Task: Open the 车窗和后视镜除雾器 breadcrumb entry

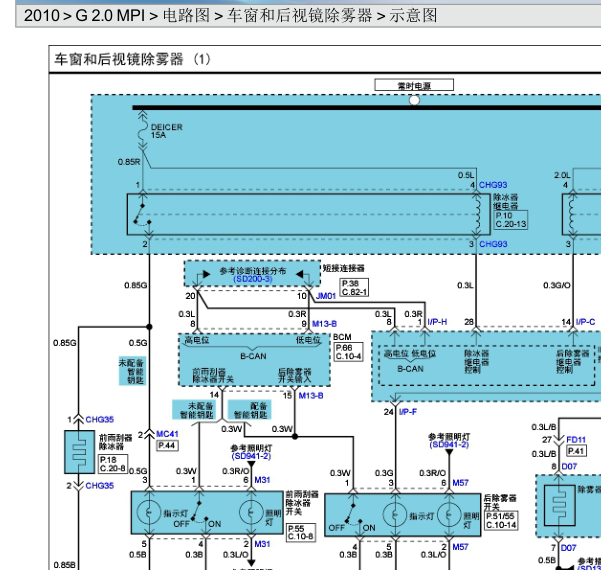Action: tap(299, 16)
